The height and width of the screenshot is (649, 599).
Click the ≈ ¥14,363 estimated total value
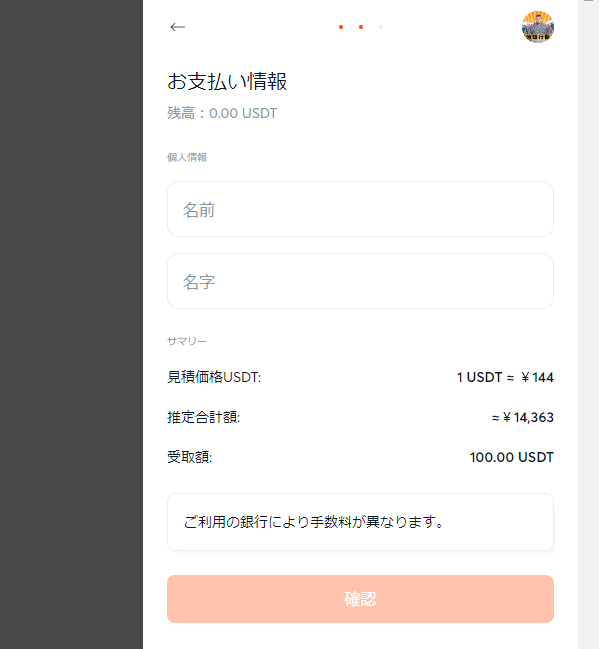[522, 417]
